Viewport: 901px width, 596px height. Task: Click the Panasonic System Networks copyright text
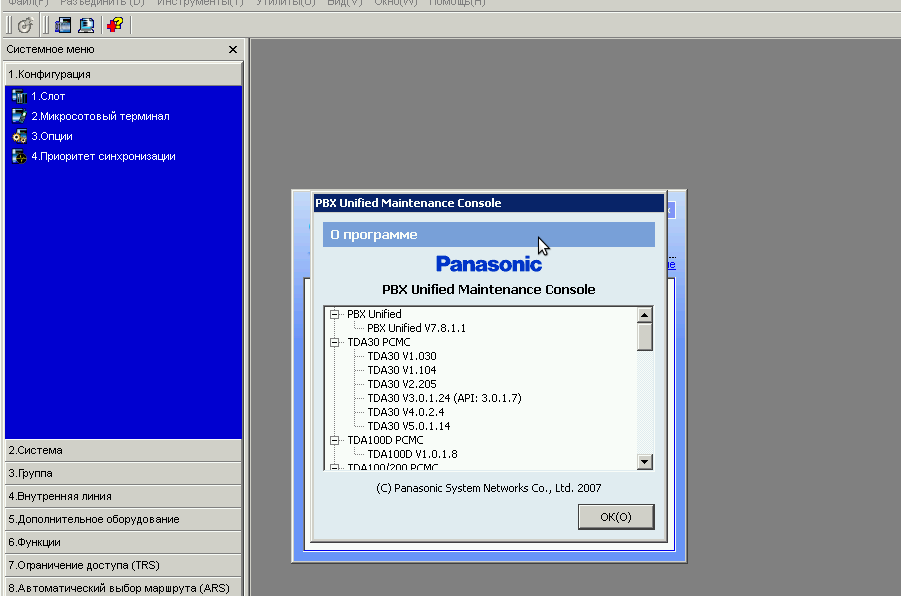(x=488, y=488)
